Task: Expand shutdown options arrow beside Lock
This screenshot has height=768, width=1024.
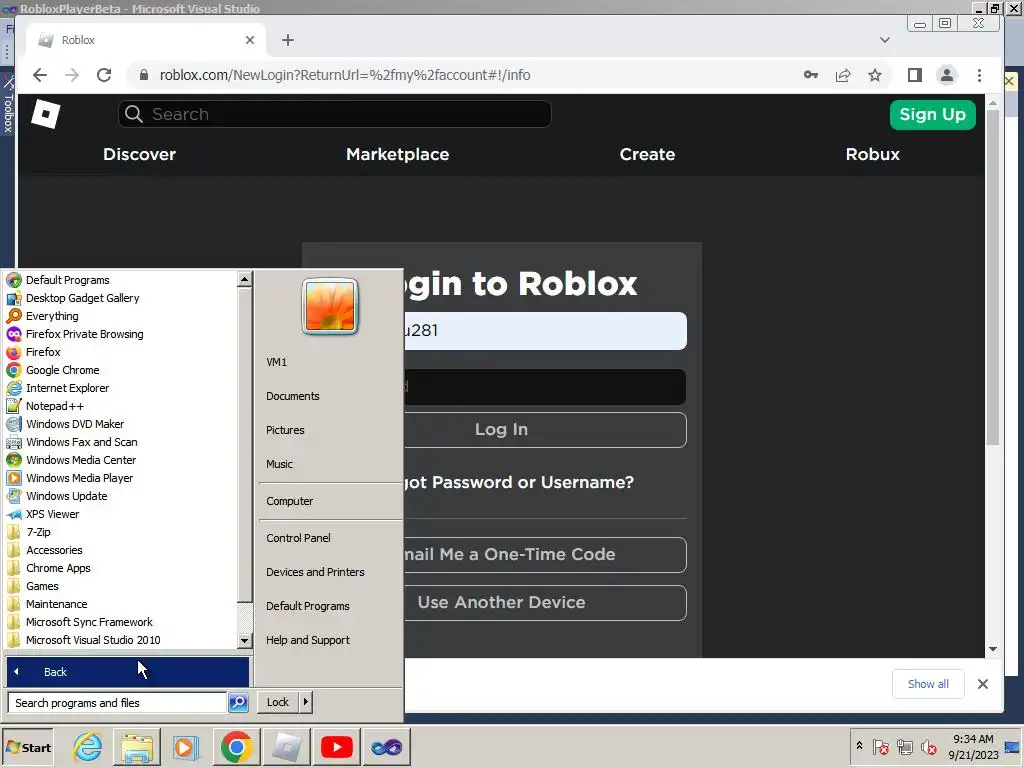Action: (306, 702)
